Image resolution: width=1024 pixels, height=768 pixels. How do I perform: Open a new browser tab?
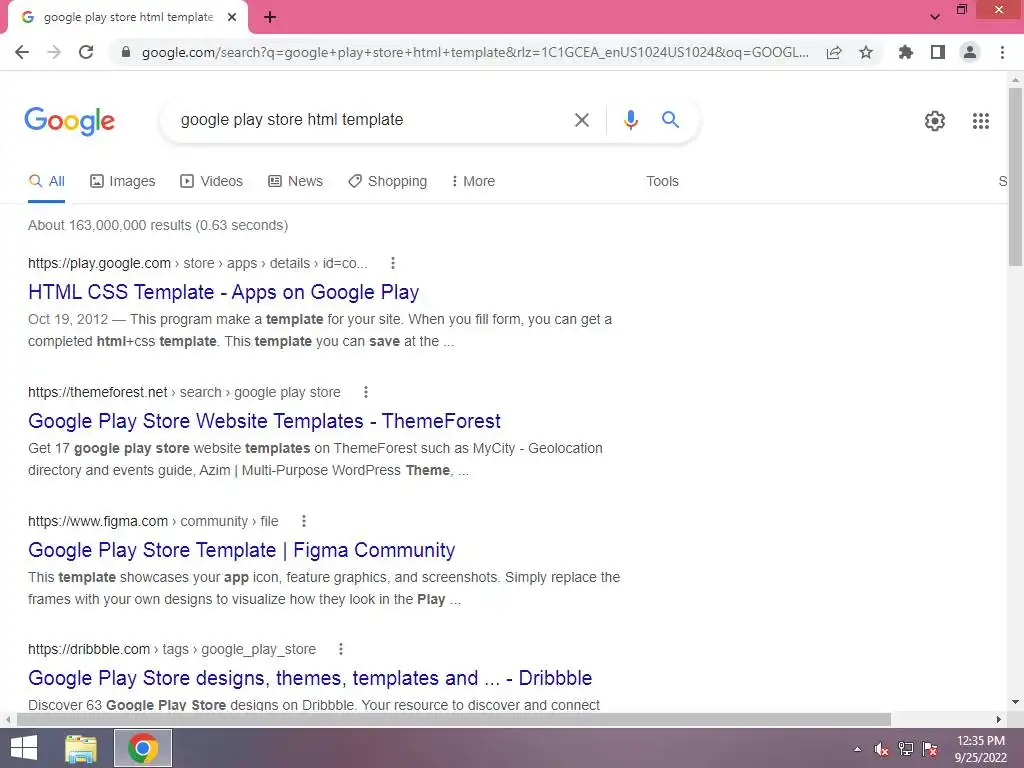tap(270, 18)
